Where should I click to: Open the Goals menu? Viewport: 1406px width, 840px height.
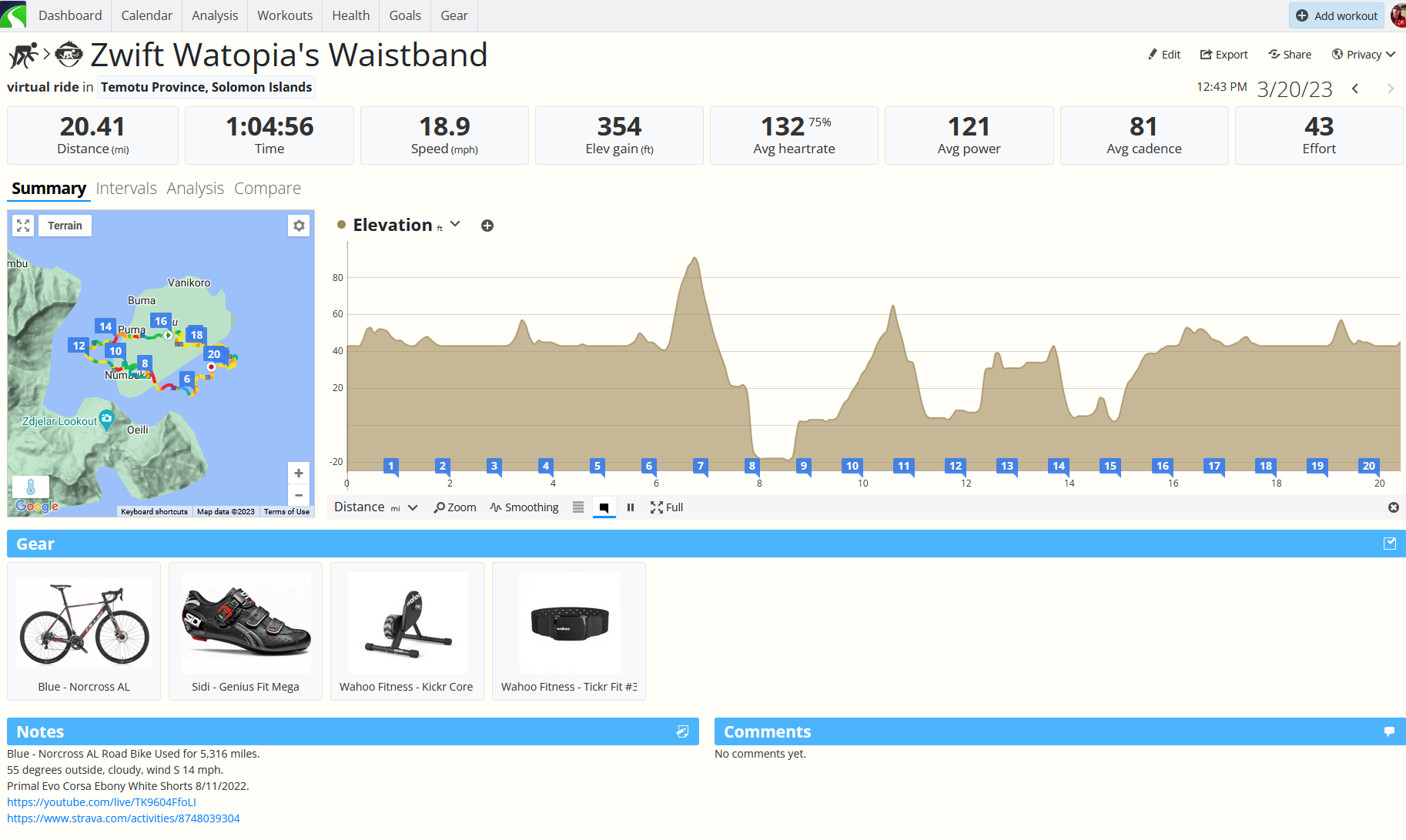[405, 15]
